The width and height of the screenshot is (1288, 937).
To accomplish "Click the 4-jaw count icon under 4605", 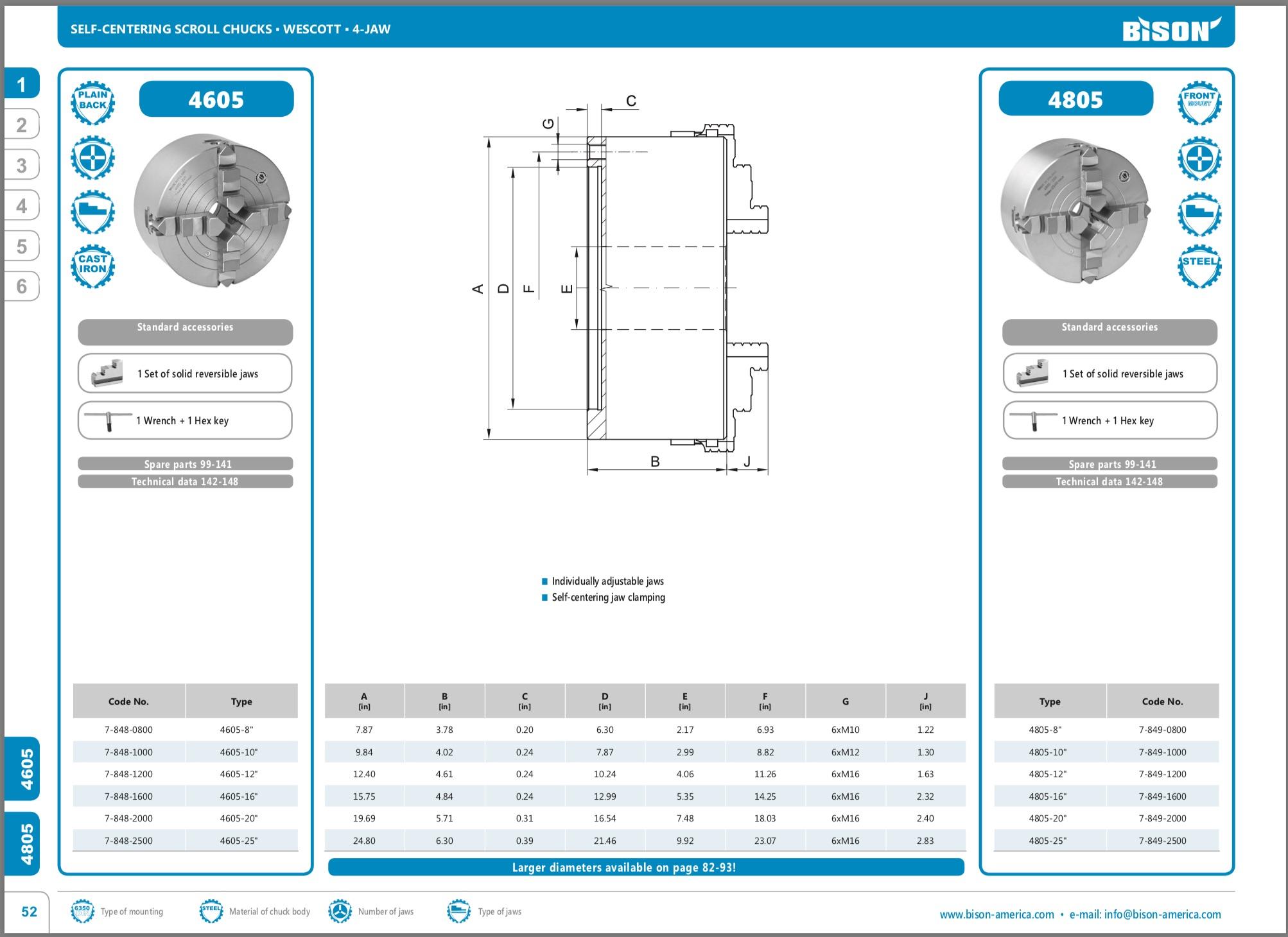I will pos(92,157).
